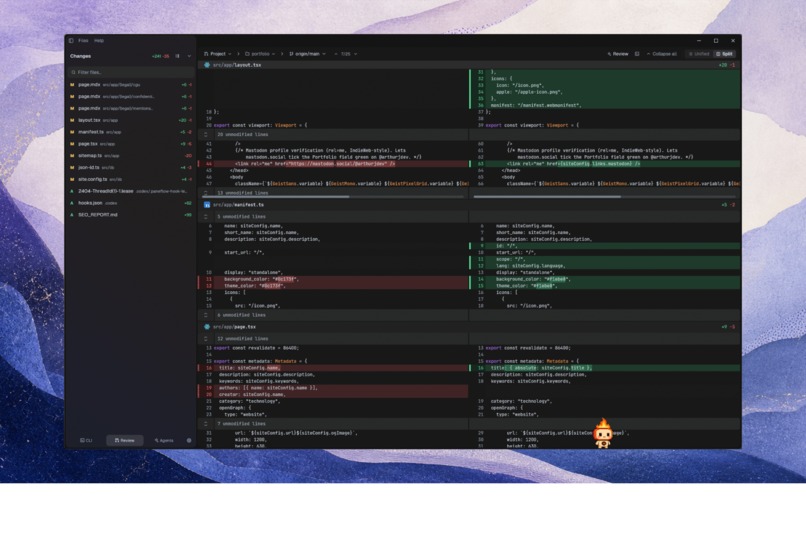Click the TypeScript icon beside src/app/manifest.ts

(x=207, y=205)
